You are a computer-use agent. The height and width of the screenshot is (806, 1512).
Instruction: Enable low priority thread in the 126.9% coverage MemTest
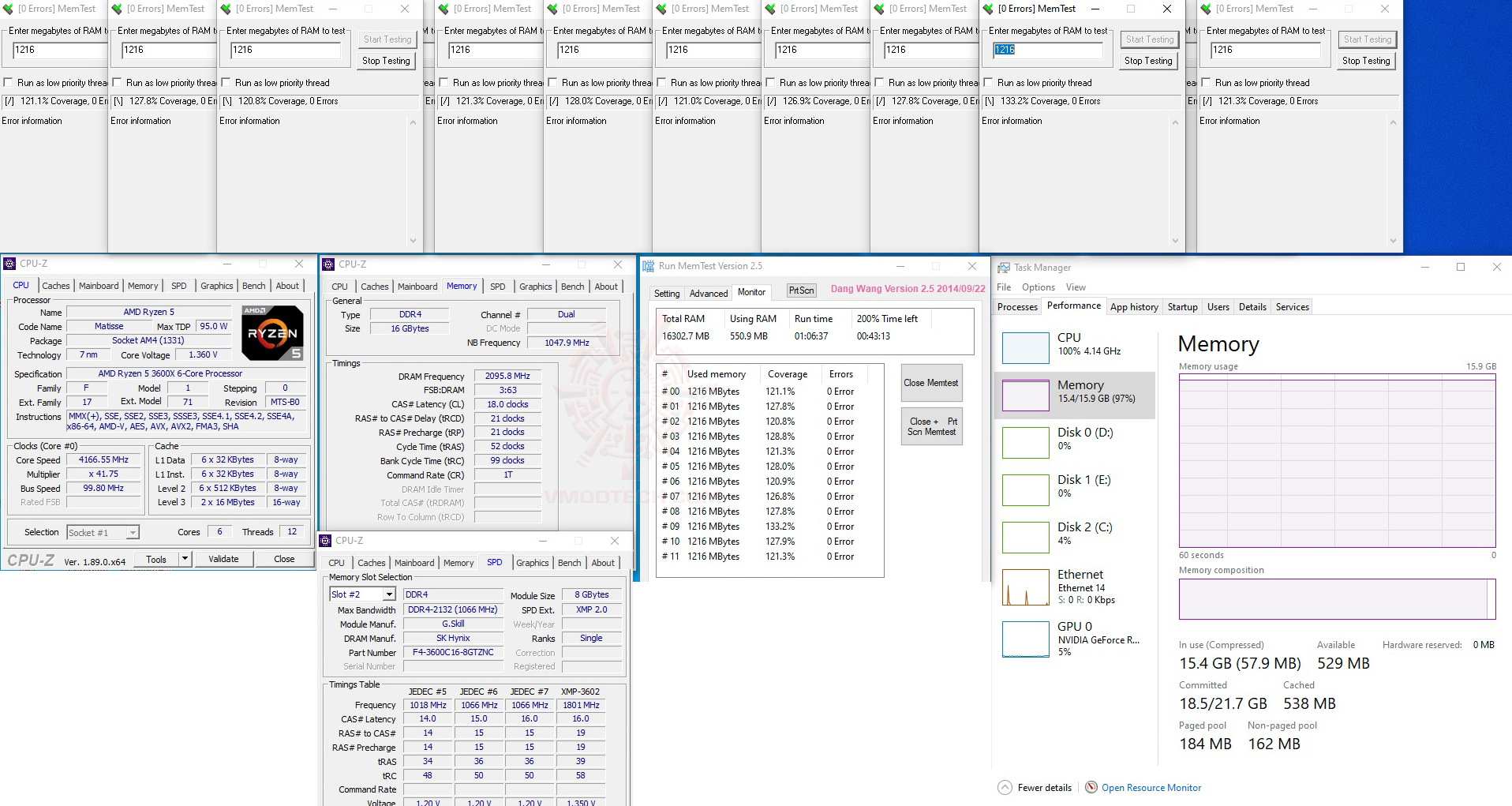tap(770, 83)
